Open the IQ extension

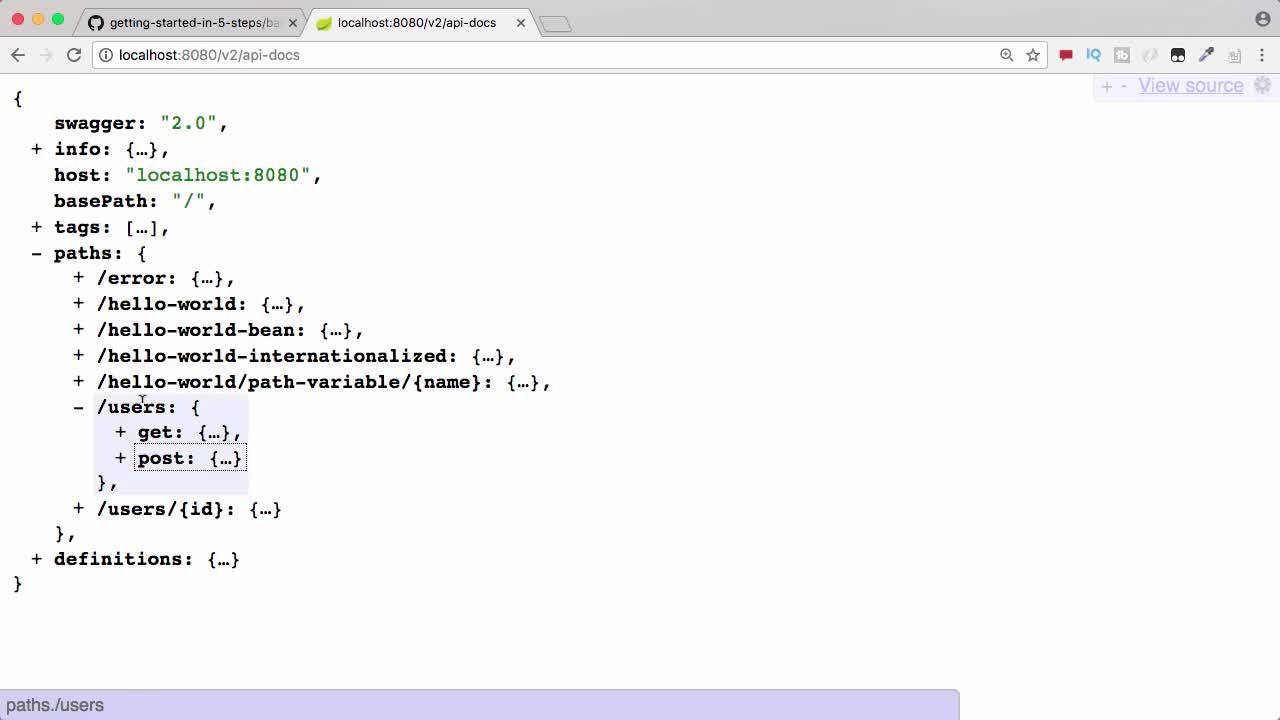click(x=1093, y=55)
